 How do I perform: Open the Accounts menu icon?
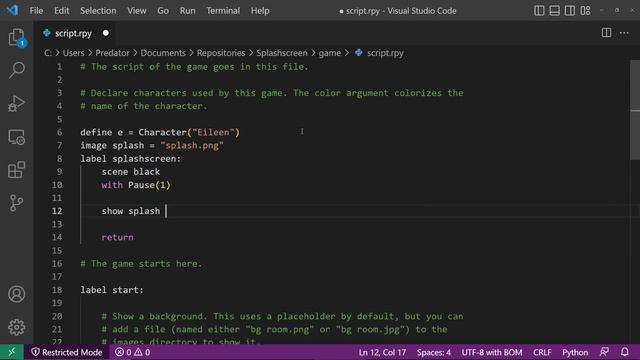click(x=16, y=294)
